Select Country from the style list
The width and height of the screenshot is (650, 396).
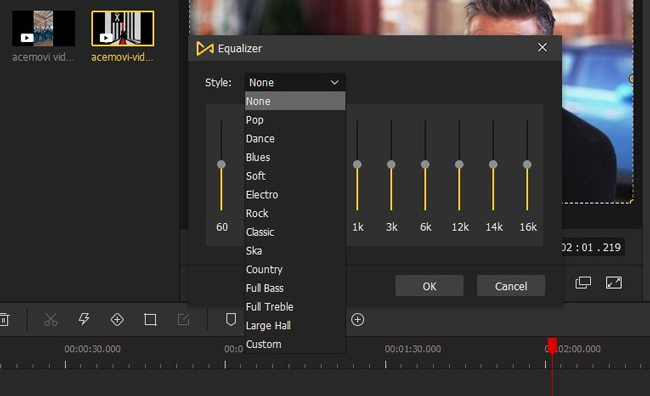coord(295,269)
